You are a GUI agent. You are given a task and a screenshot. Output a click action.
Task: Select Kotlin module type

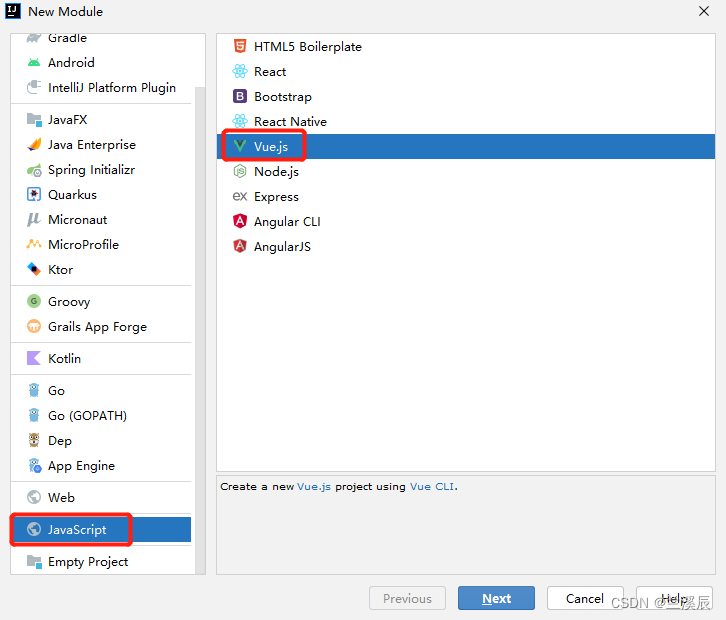pyautogui.click(x=102, y=358)
